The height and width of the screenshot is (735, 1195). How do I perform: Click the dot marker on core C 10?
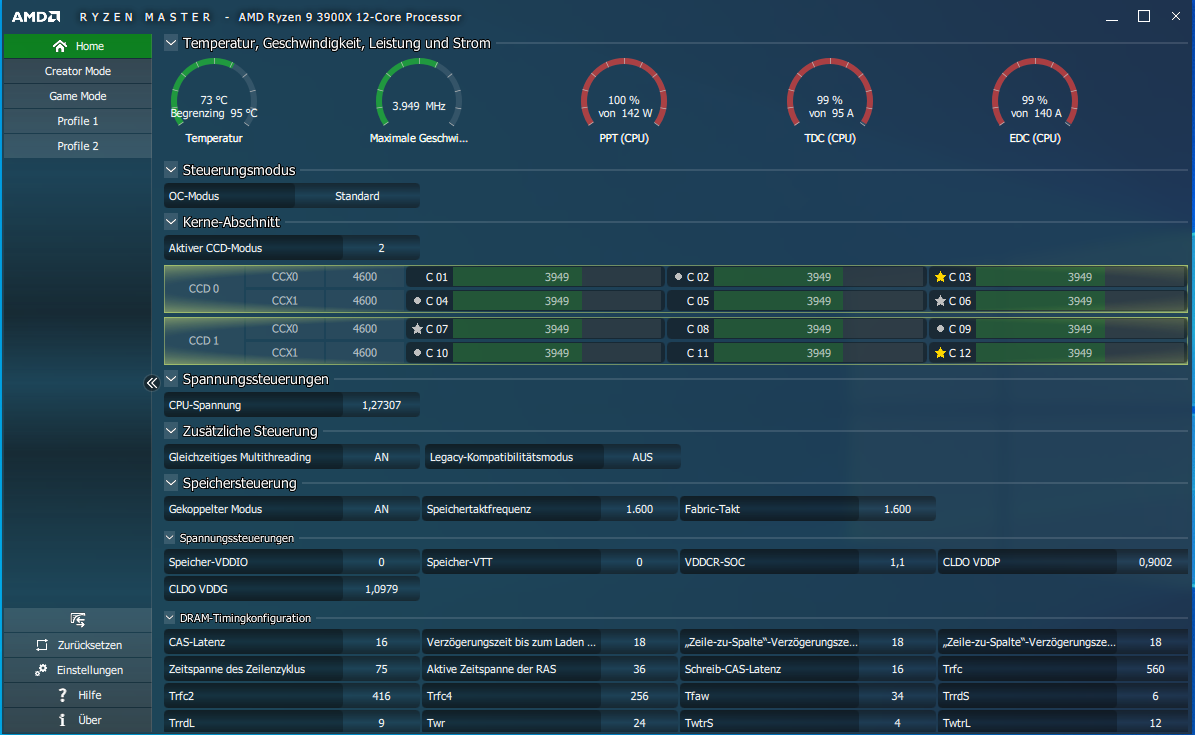click(417, 353)
